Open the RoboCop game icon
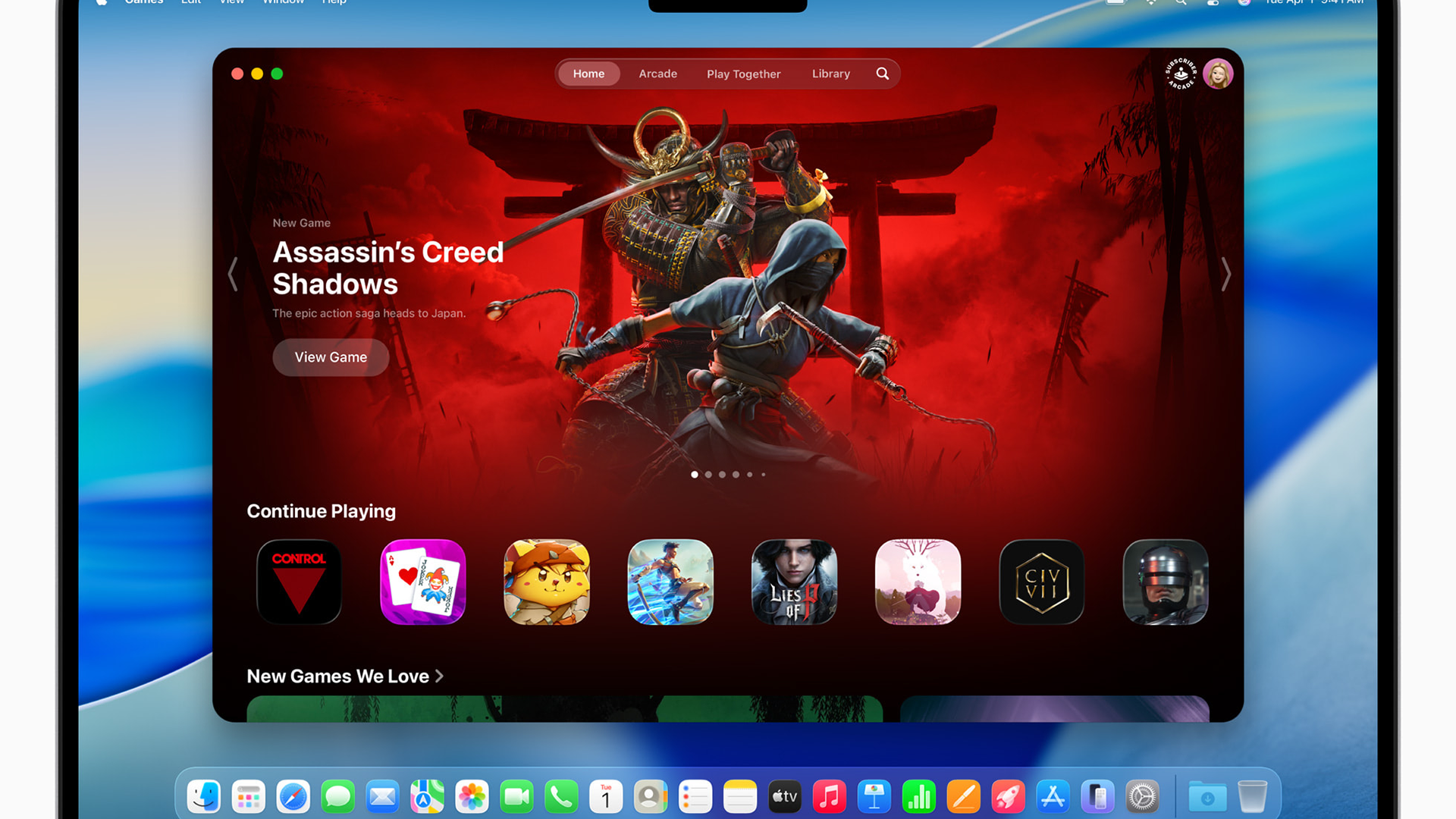This screenshot has height=819, width=1456. point(1166,582)
